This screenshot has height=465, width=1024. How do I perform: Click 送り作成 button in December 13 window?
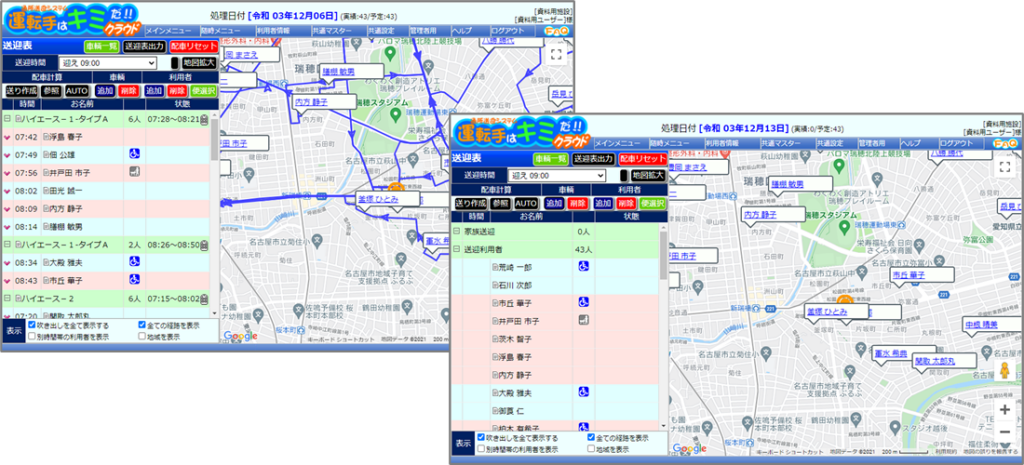[x=470, y=204]
